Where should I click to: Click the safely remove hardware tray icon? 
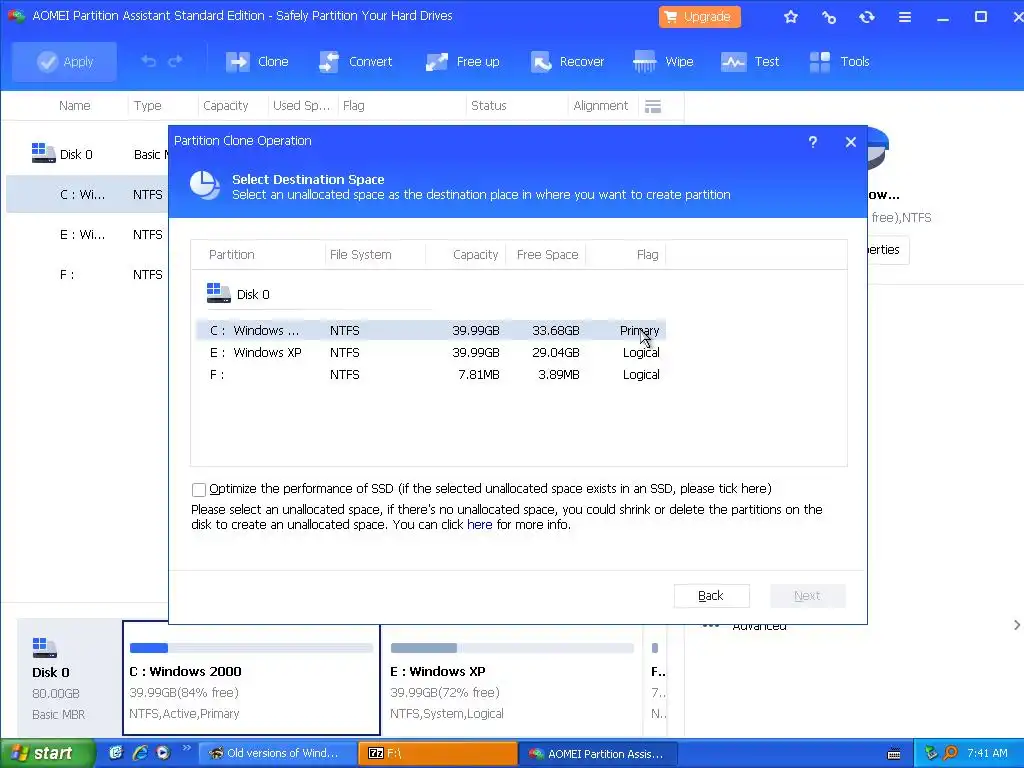click(931, 754)
